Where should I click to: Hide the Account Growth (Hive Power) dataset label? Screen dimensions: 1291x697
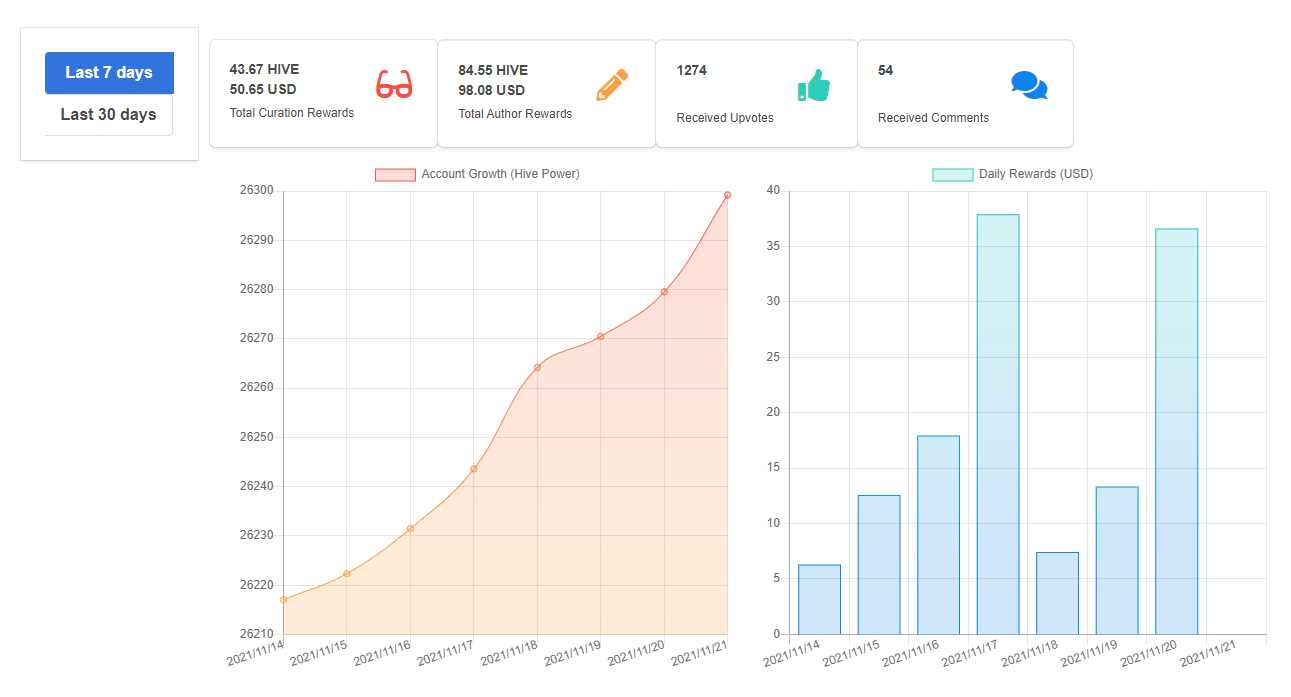pos(500,174)
